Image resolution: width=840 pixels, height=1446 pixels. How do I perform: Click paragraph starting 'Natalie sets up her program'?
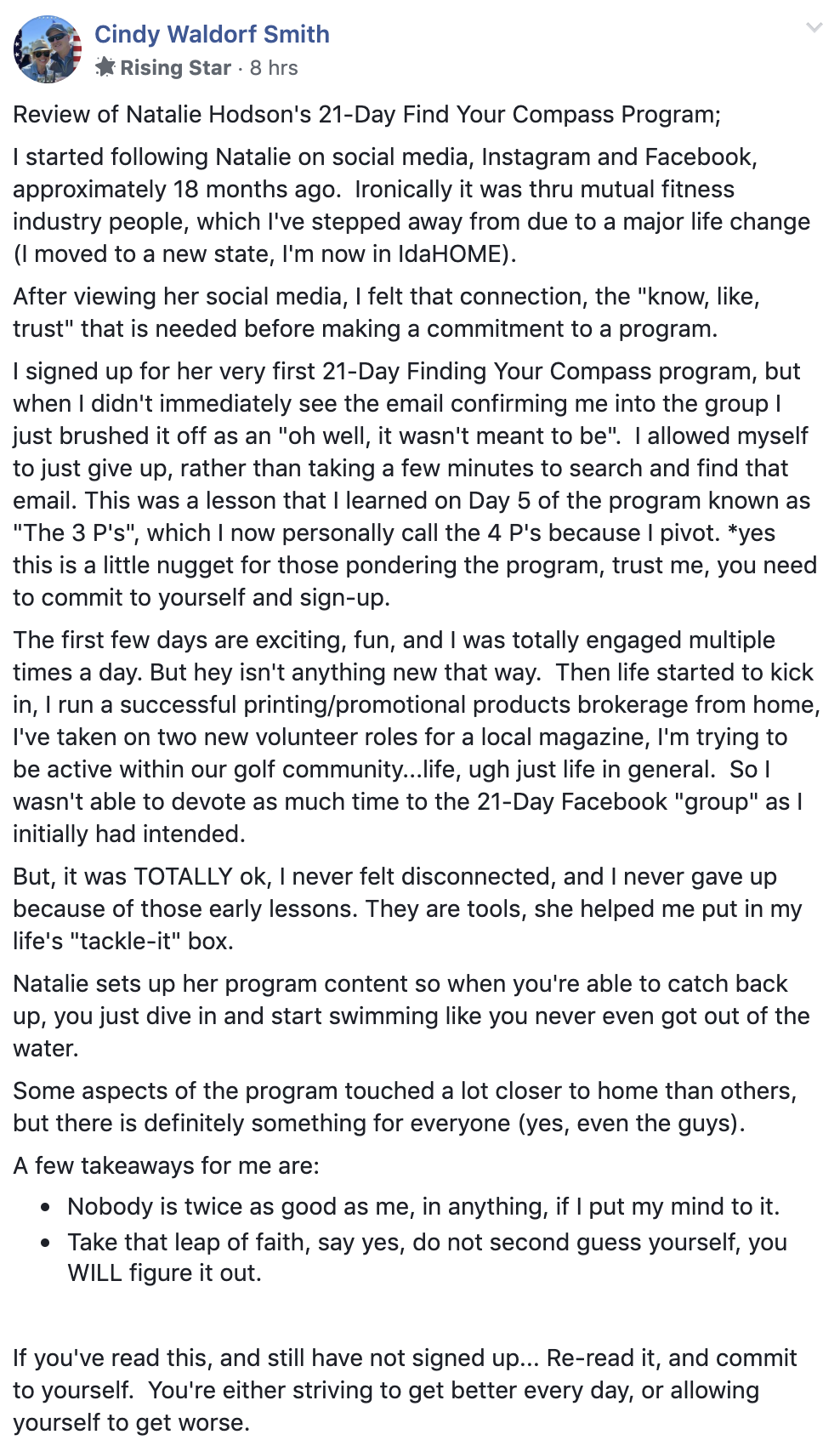[411, 1016]
